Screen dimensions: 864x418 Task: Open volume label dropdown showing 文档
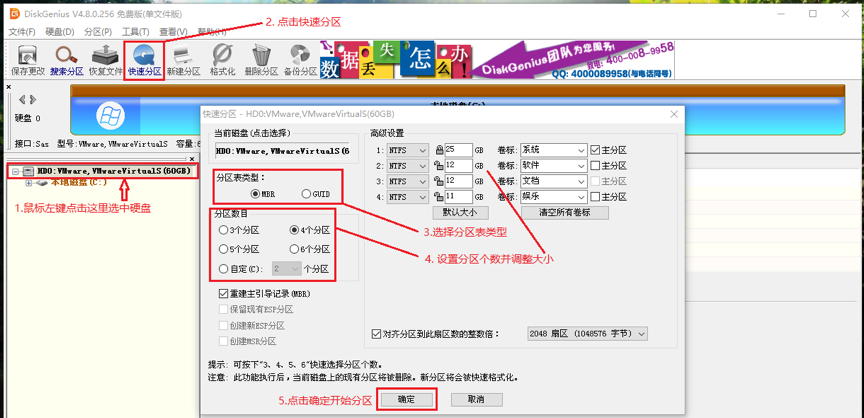[x=553, y=181]
